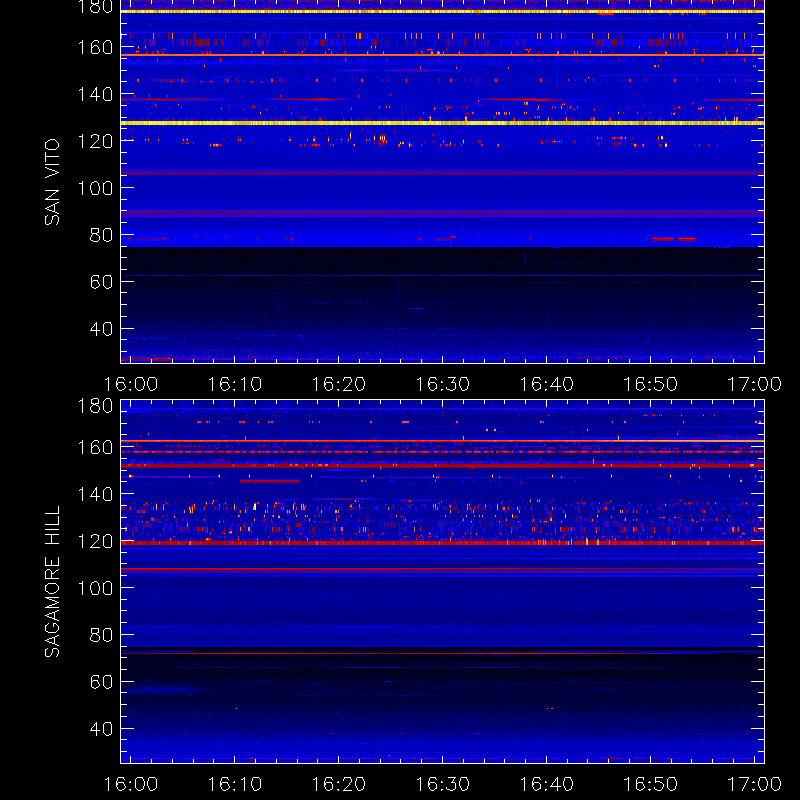Click the SAGAMORE HILL axis label
The height and width of the screenshot is (800, 800).
(x=52, y=582)
